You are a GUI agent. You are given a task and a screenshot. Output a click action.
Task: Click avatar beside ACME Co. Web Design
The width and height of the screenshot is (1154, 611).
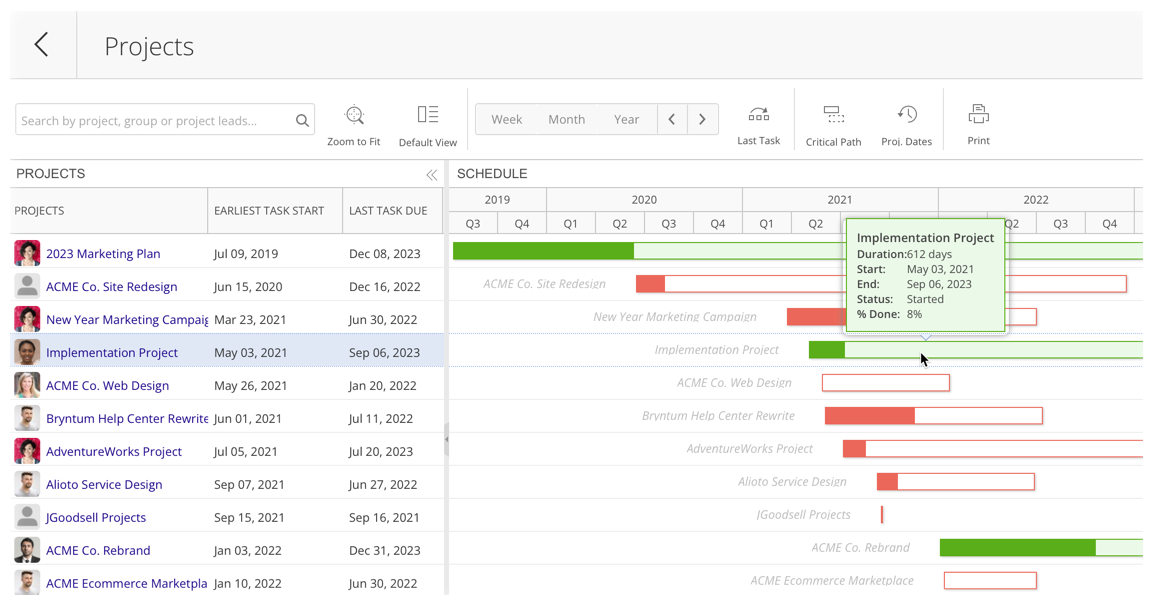tap(27, 385)
